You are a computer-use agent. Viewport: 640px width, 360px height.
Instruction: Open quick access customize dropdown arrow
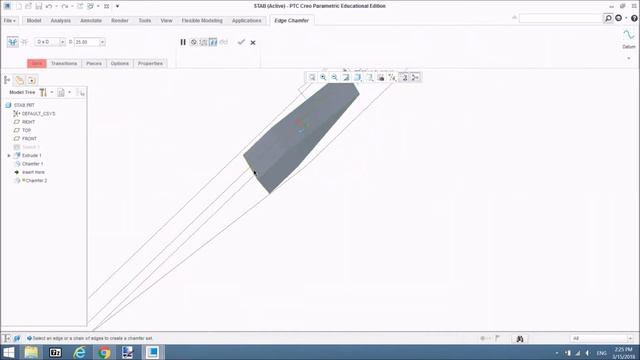pos(118,7)
